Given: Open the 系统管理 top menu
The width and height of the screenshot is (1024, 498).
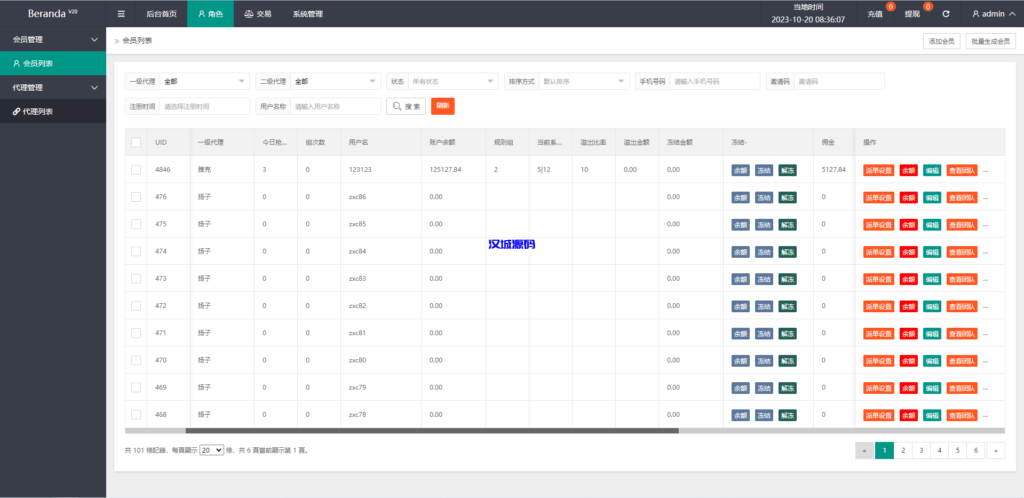Looking at the screenshot, I should coord(308,14).
